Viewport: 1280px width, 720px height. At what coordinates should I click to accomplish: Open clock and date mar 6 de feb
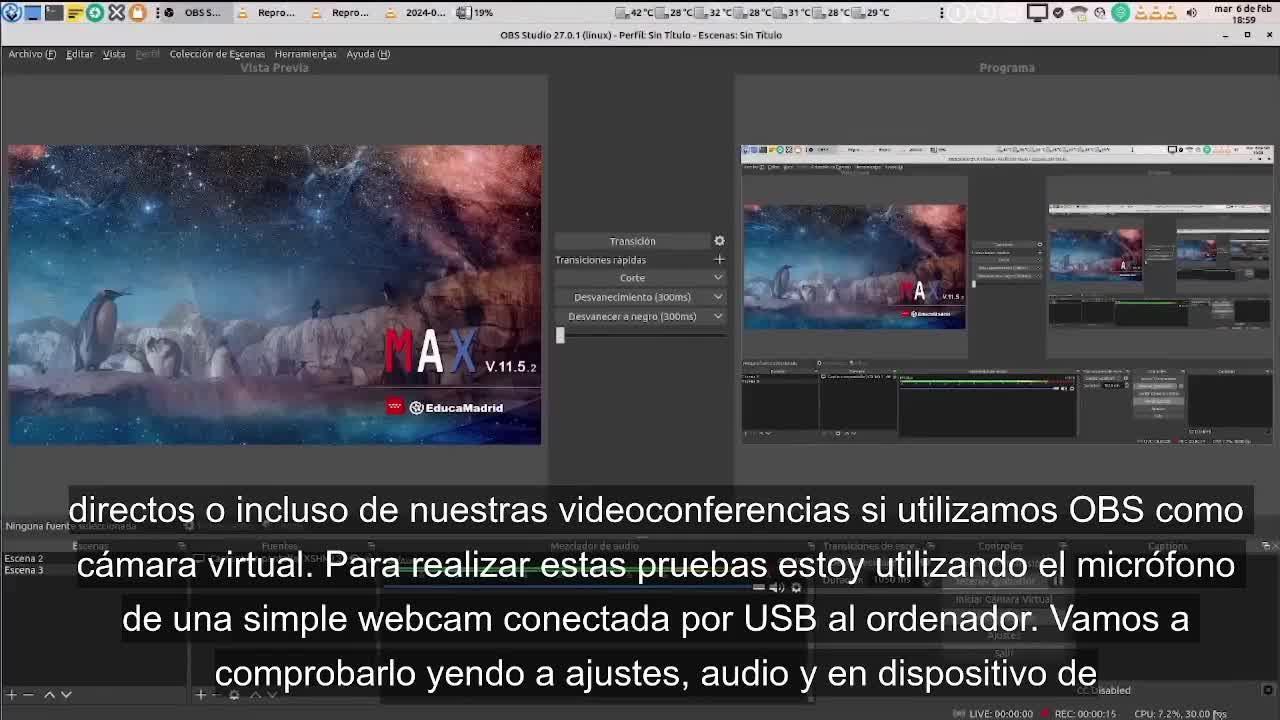1244,13
